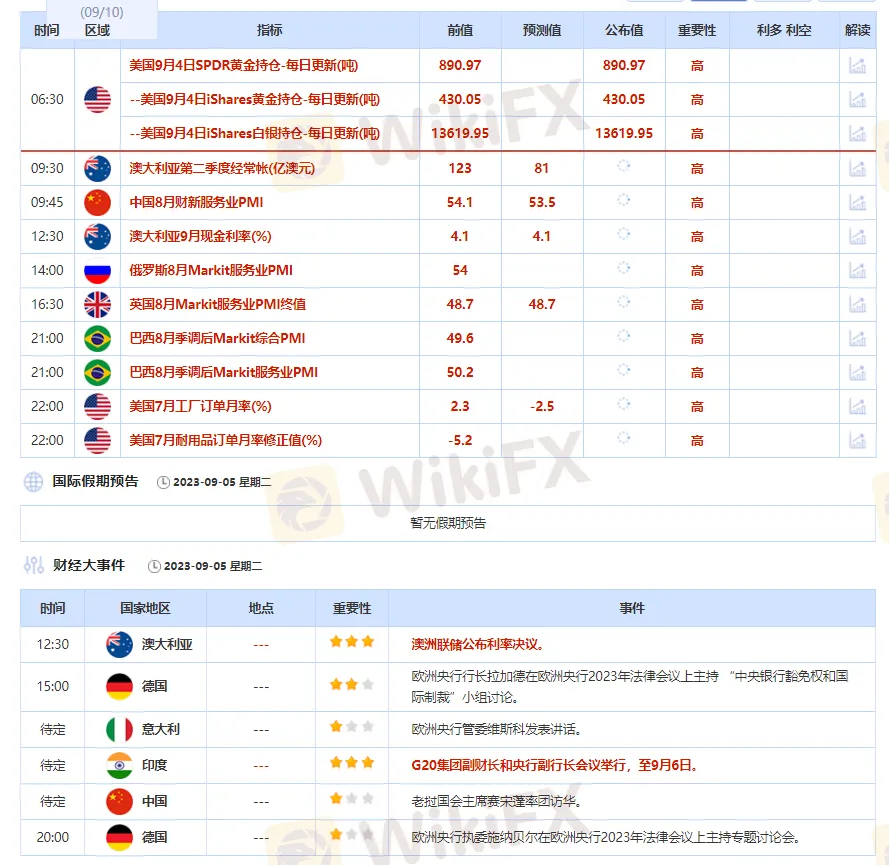Click the settings icon beside 财经大事件
889x865 pixels.
(x=33, y=565)
